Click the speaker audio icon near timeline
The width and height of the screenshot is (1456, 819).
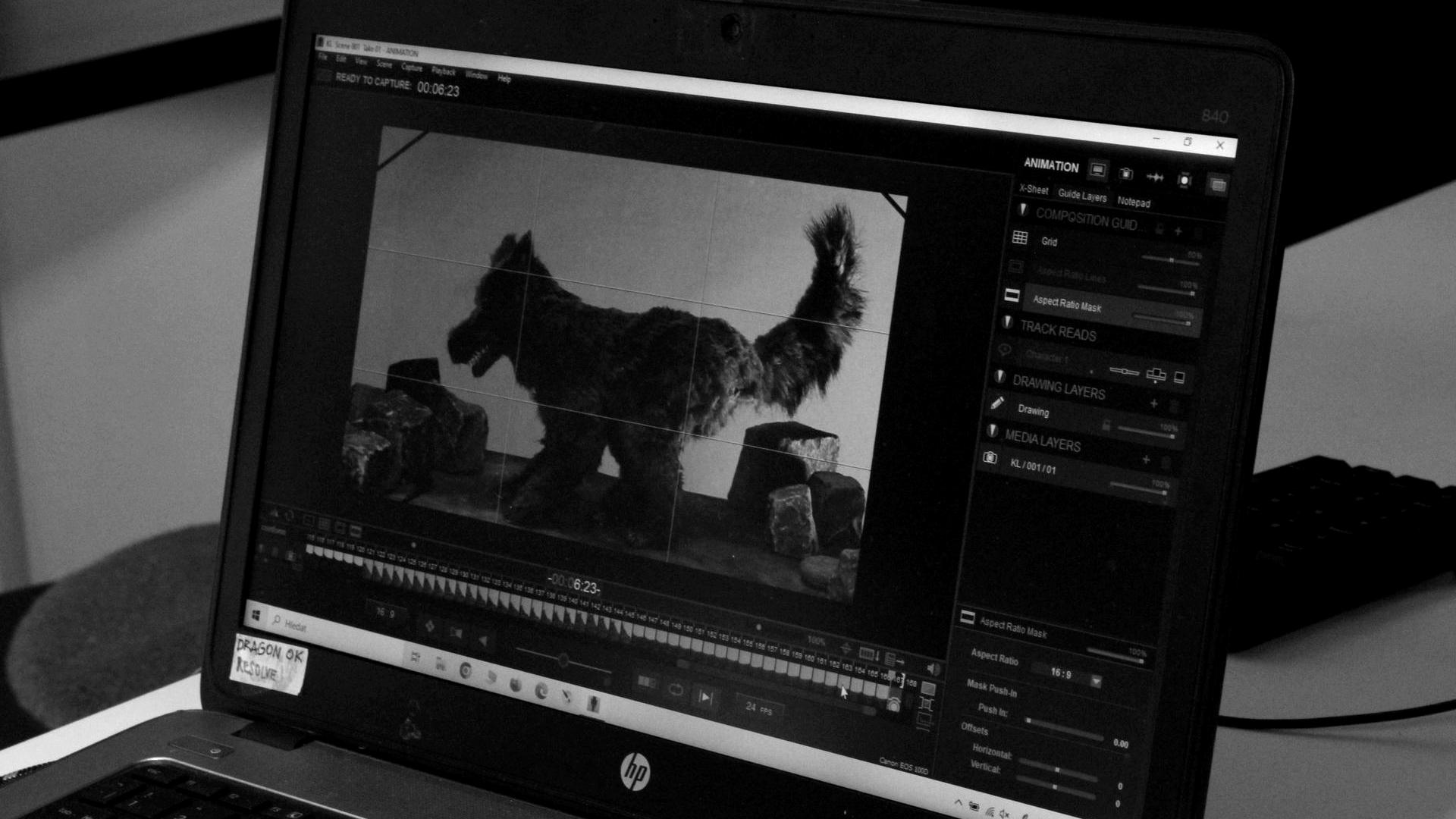pyautogui.click(x=933, y=669)
